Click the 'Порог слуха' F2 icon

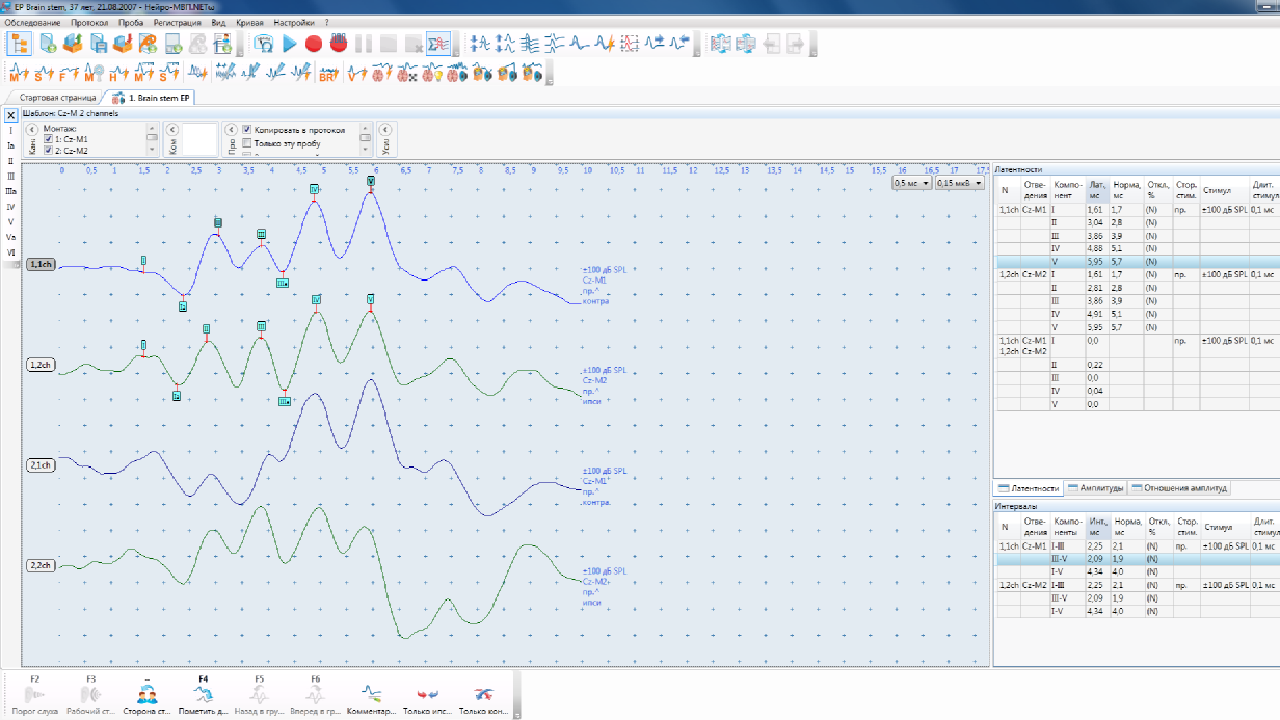tap(35, 694)
